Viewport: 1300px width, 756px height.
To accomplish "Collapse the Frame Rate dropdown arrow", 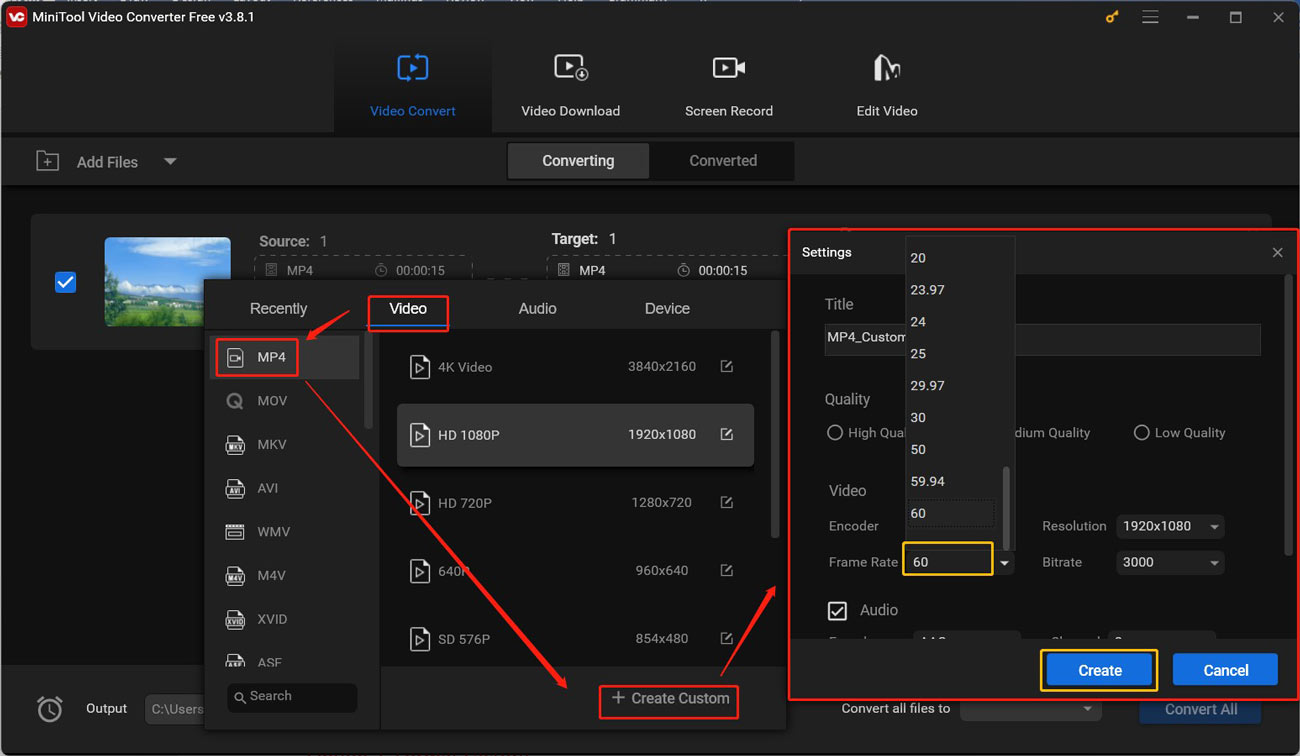I will (x=1004, y=563).
